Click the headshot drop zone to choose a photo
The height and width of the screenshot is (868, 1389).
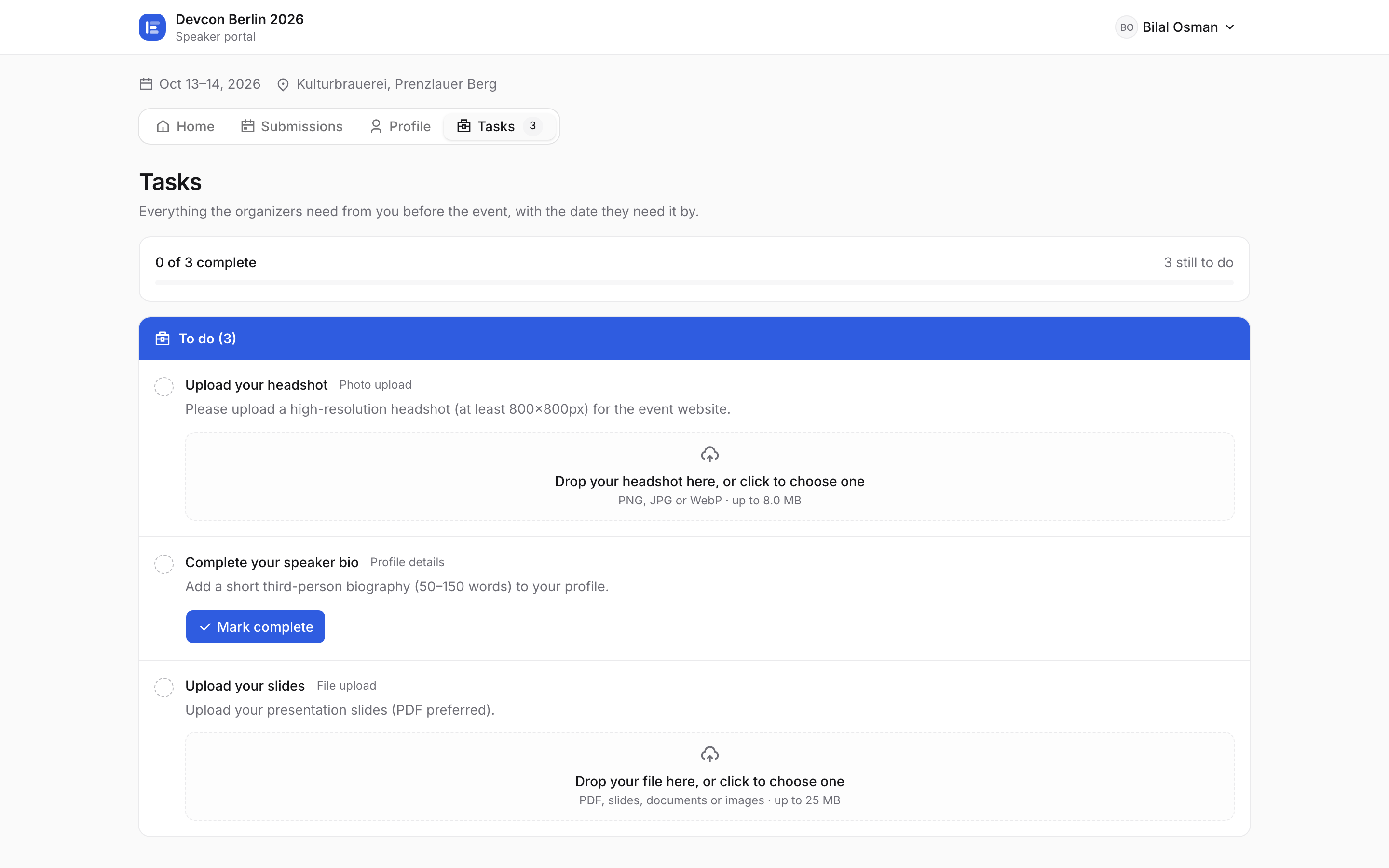[x=709, y=476]
